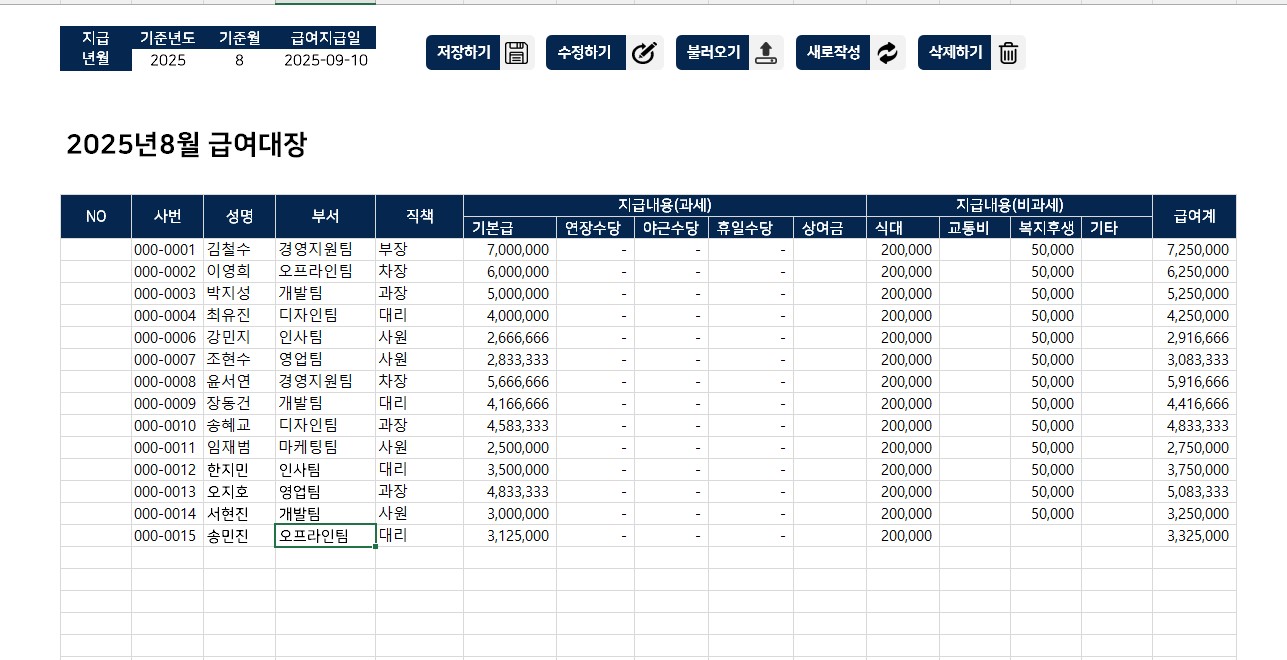Select the 사번 cell 000-0015

point(166,536)
